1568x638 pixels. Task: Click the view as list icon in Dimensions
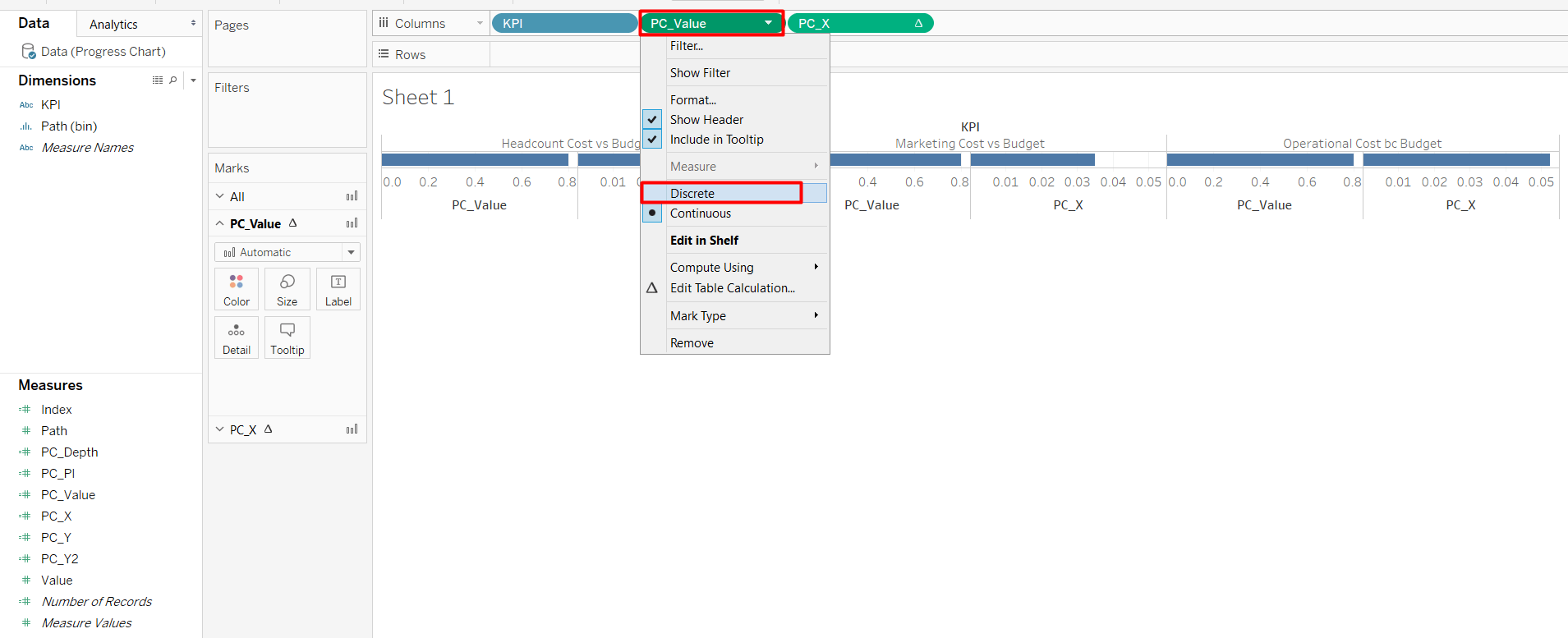pos(158,80)
